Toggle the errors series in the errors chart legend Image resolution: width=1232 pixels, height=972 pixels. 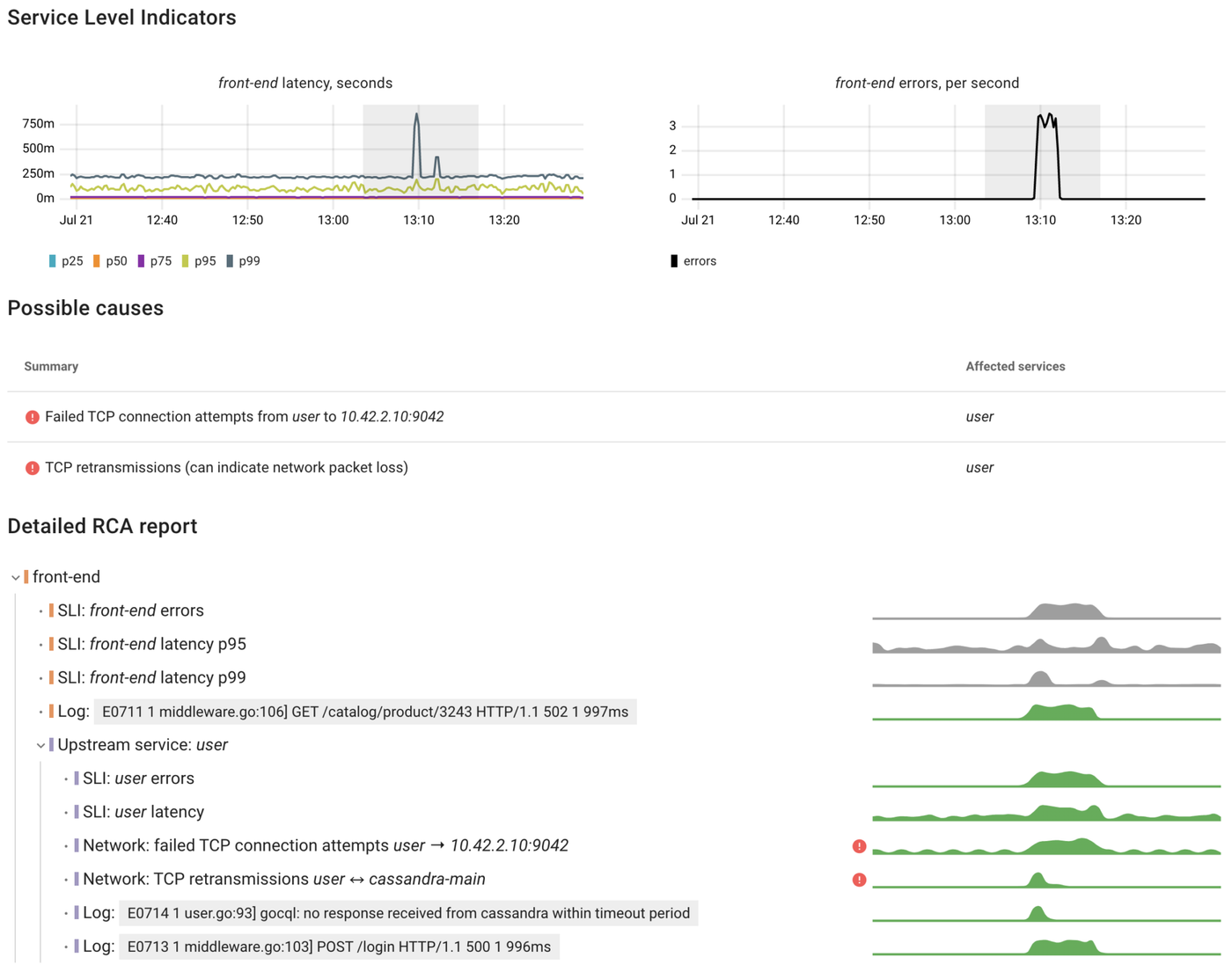tap(693, 260)
